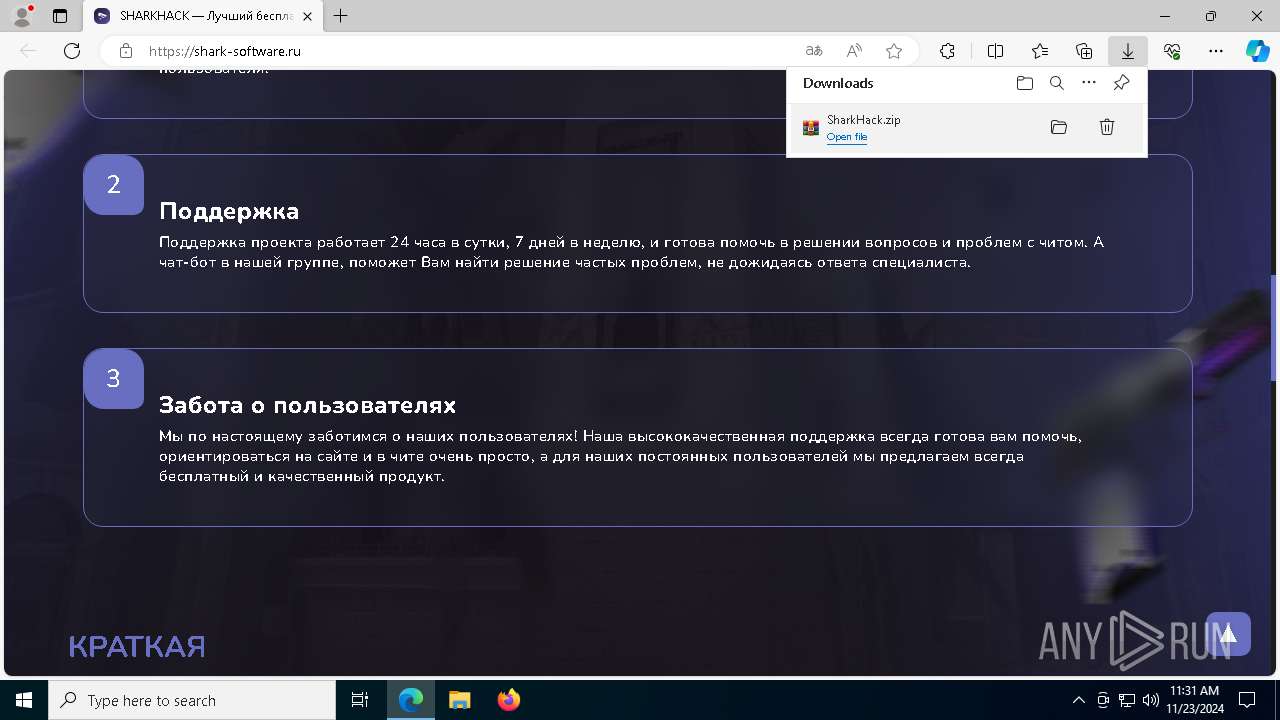Click the page vertical scrollbar thumb
Image resolution: width=1280 pixels, height=720 pixels.
coord(1274,328)
